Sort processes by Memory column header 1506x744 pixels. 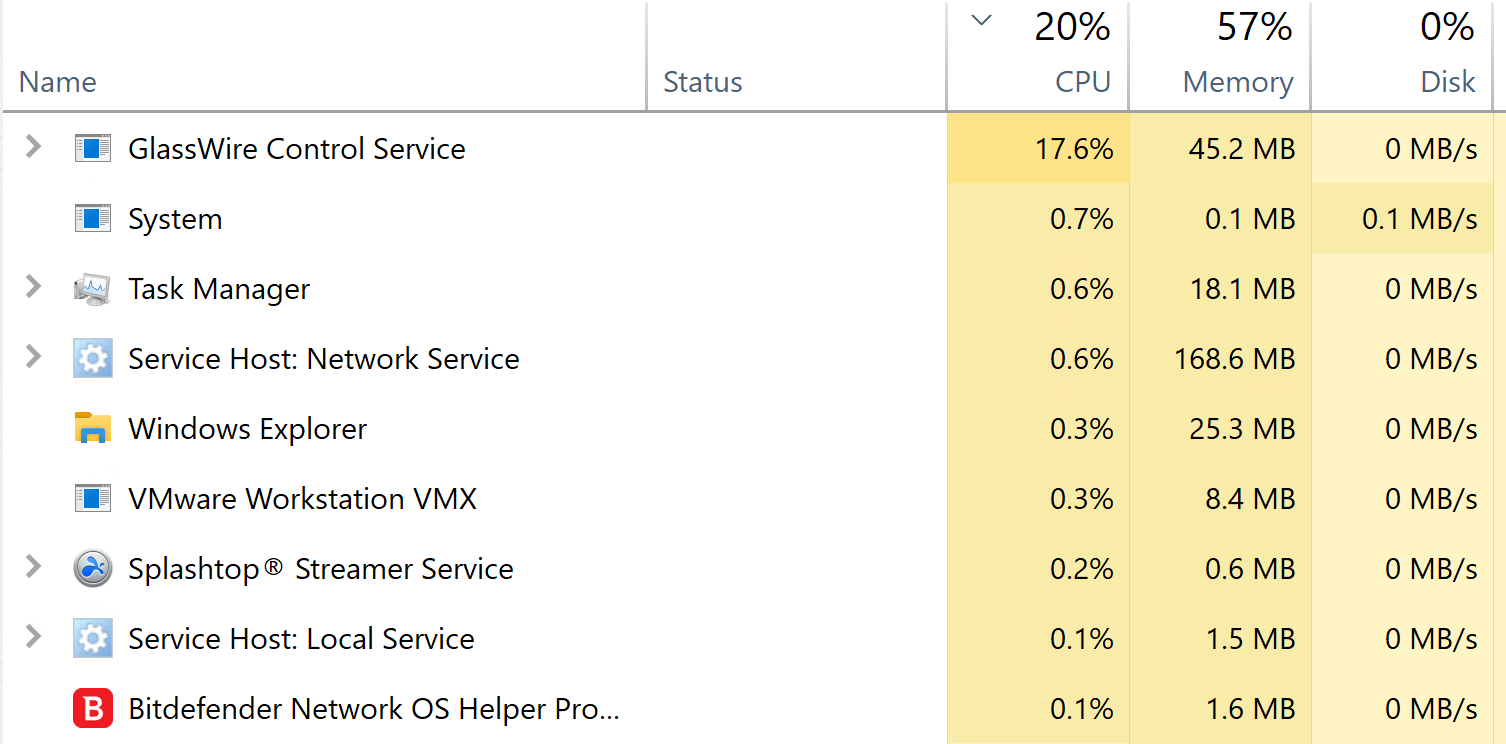click(x=1237, y=82)
